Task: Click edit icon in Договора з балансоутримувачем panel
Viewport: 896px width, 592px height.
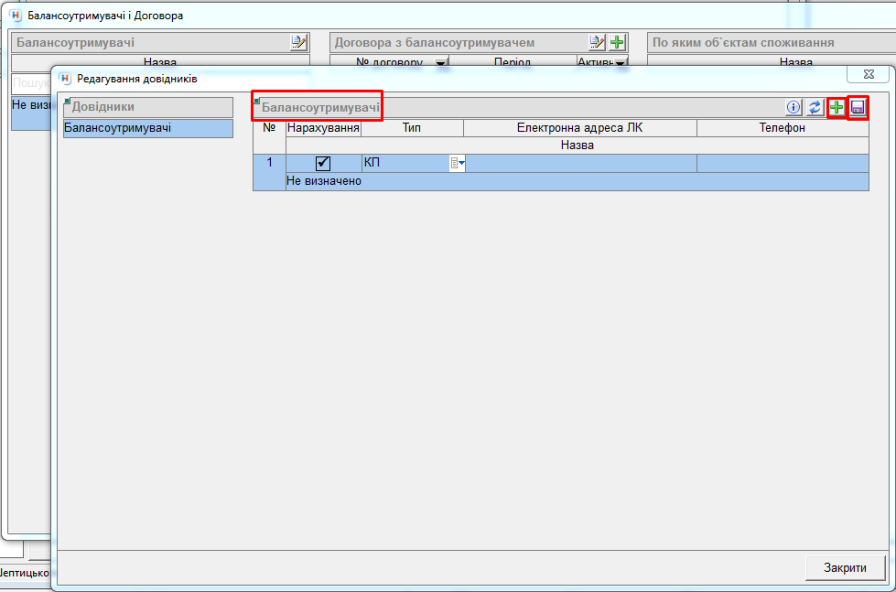Action: (x=597, y=42)
